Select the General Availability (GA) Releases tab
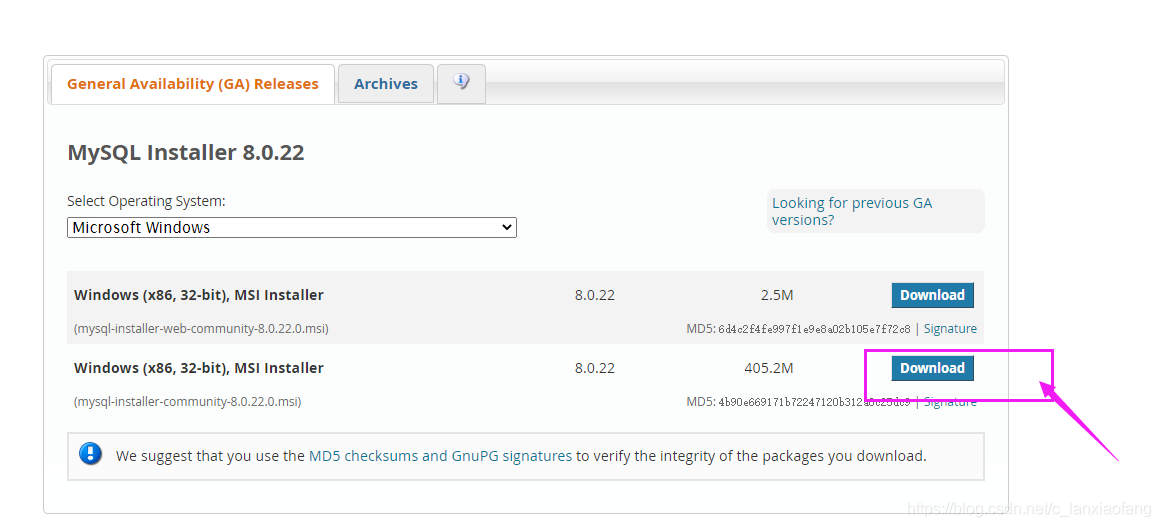The image size is (1160, 527). 192,84
